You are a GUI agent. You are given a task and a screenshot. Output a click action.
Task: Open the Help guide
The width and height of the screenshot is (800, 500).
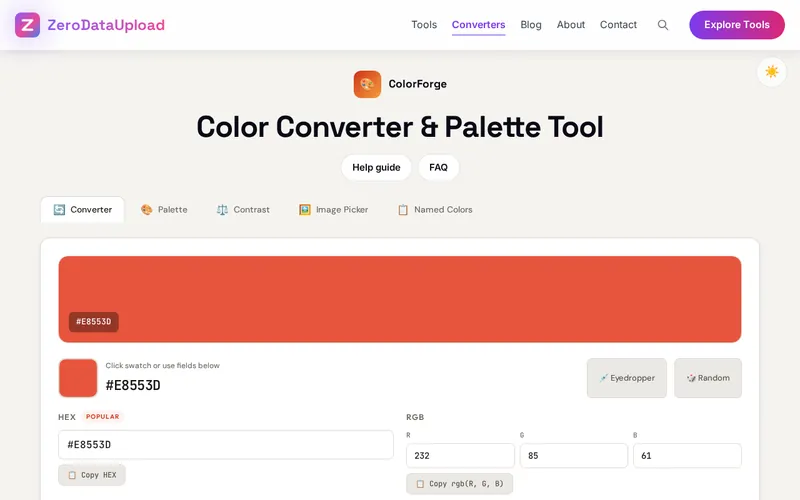pos(376,167)
